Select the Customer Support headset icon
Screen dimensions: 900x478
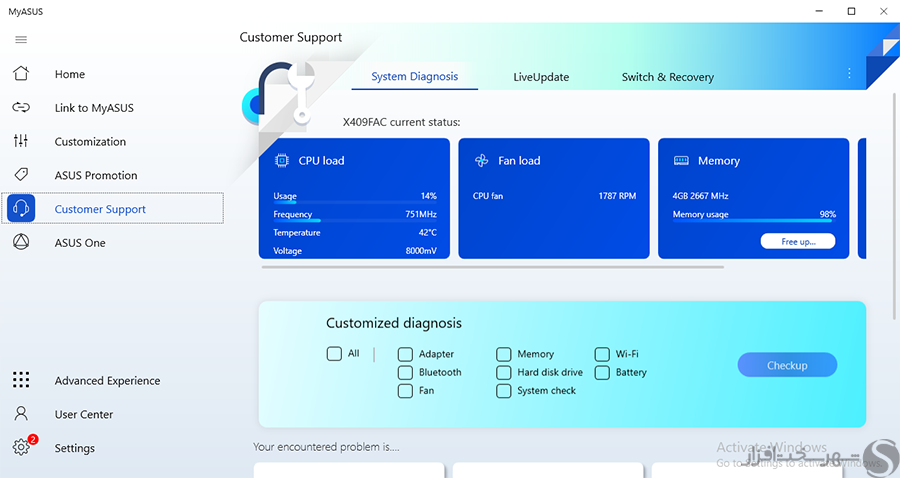[21, 208]
